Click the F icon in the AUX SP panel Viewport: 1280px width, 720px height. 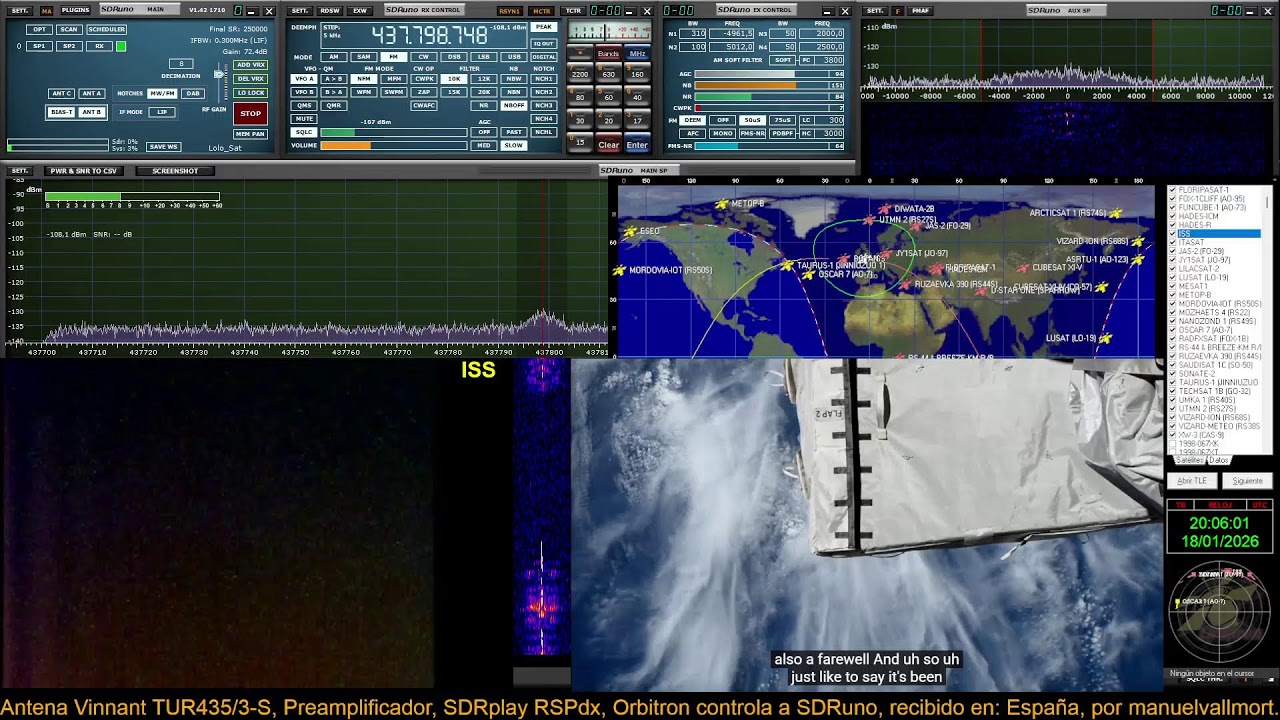coord(897,10)
